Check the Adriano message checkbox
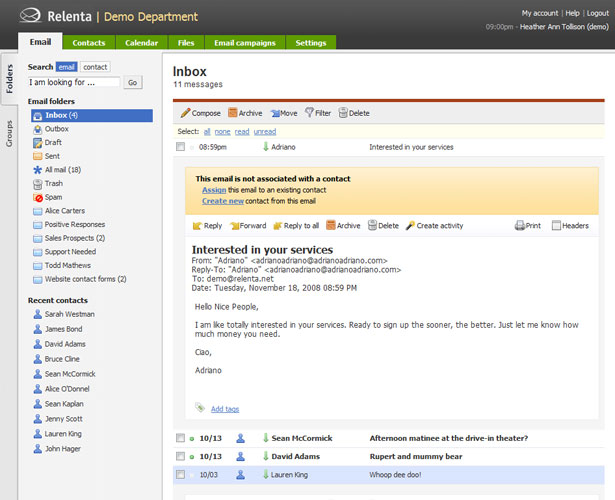 180,147
